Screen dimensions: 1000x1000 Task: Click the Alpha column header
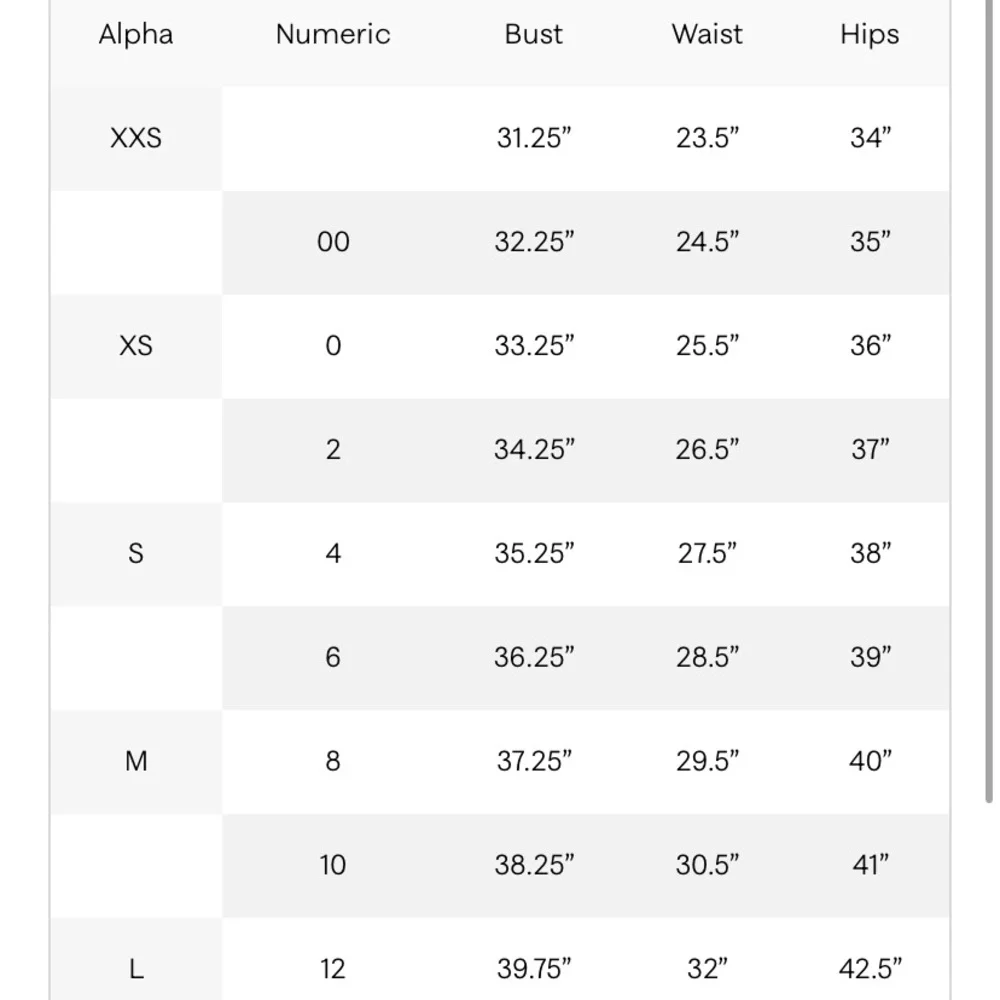coord(136,35)
